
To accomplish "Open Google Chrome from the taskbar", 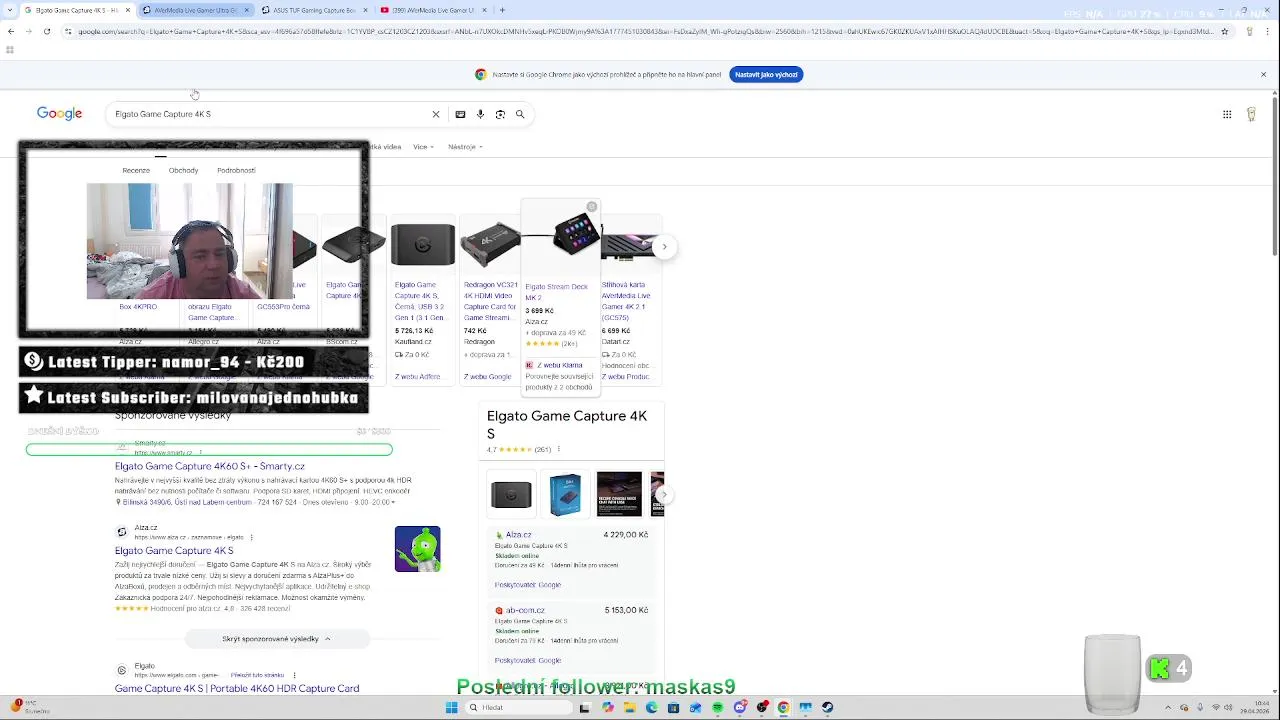I will (x=783, y=707).
